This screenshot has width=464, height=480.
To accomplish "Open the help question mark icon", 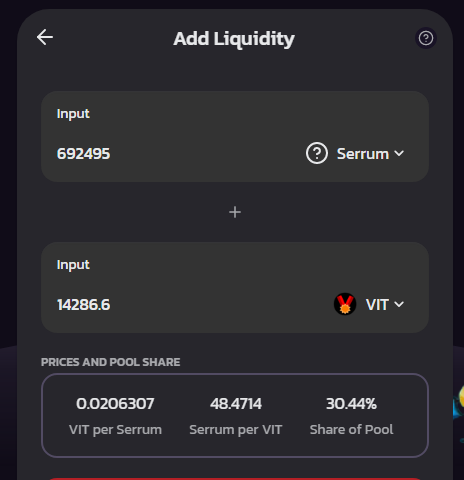I will [x=426, y=38].
